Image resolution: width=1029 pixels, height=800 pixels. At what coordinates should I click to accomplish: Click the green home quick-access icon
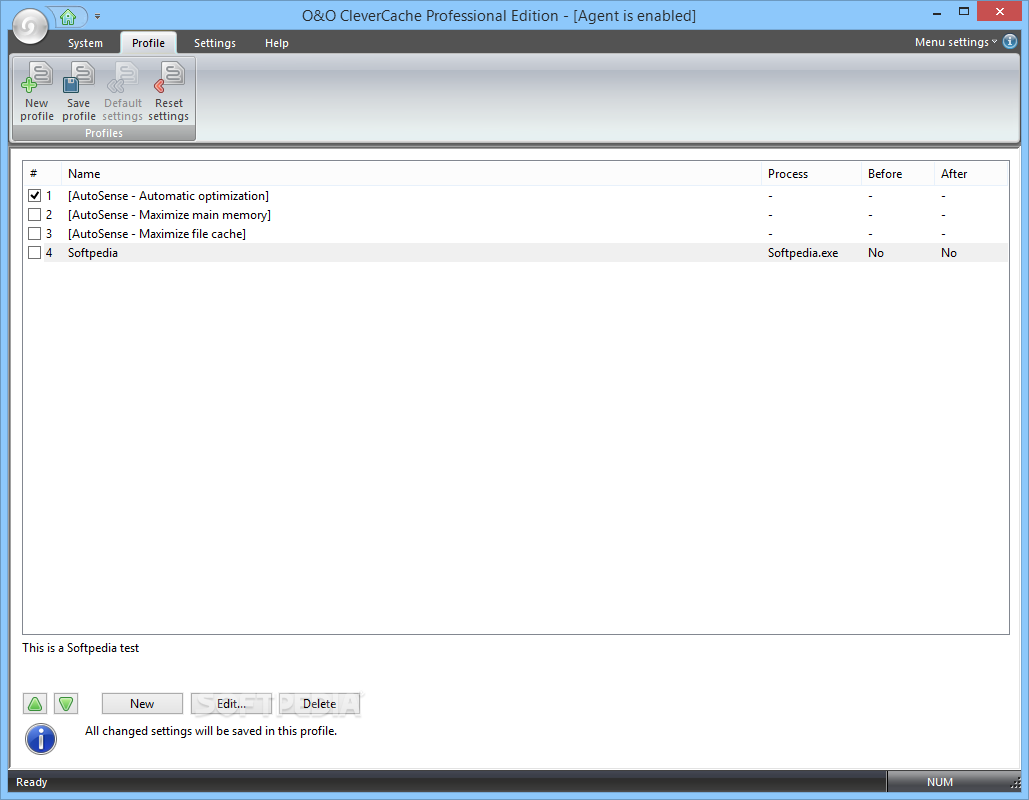[68, 16]
